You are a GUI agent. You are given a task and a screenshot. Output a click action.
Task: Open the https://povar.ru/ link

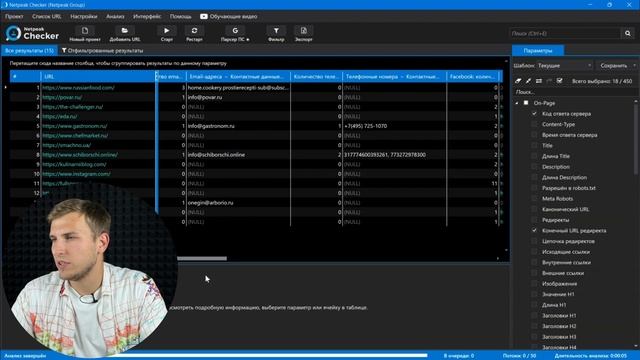[x=62, y=97]
